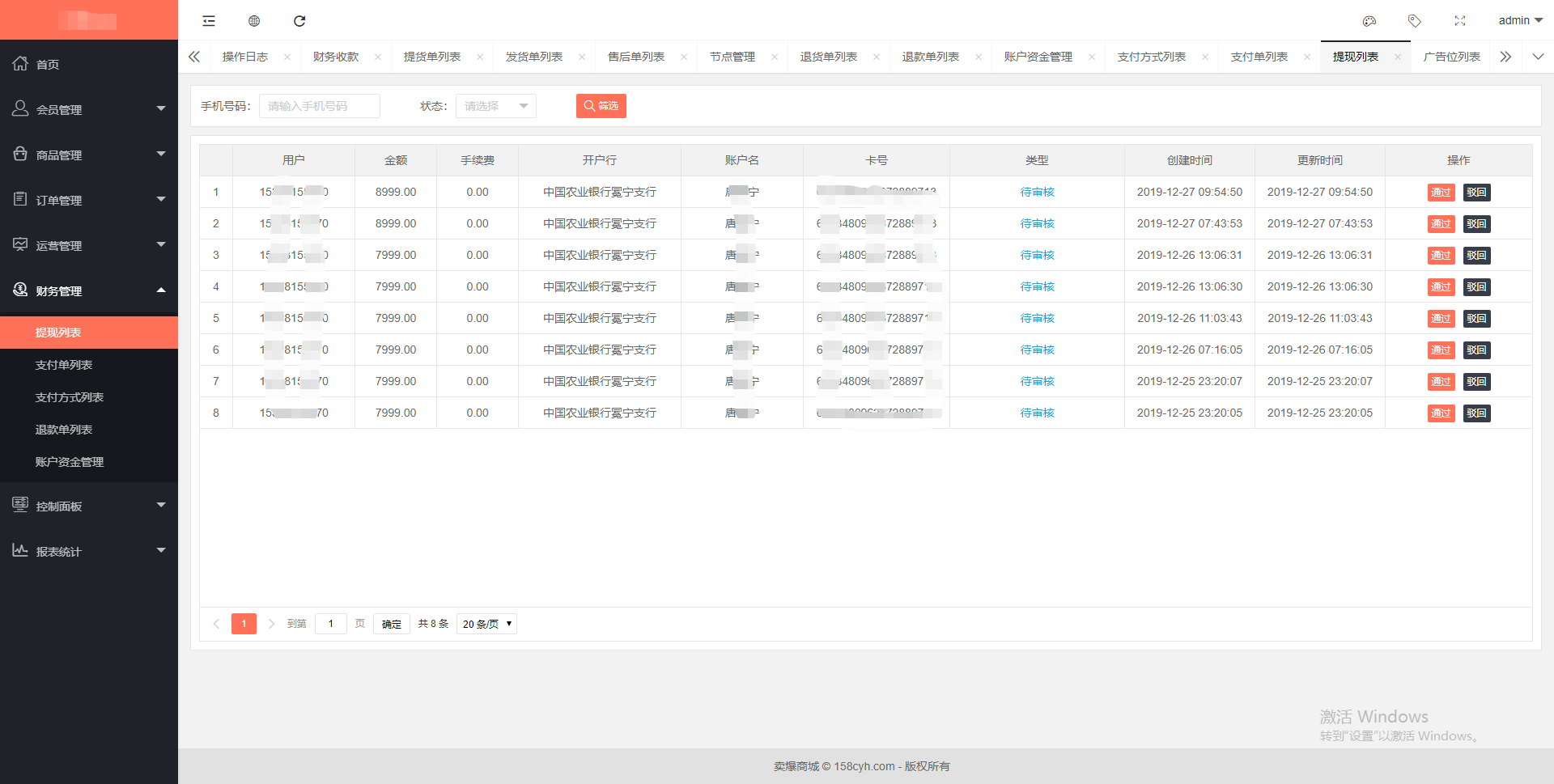Approve row 6 with 通过 button
This screenshot has height=784, width=1554.
coord(1441,350)
